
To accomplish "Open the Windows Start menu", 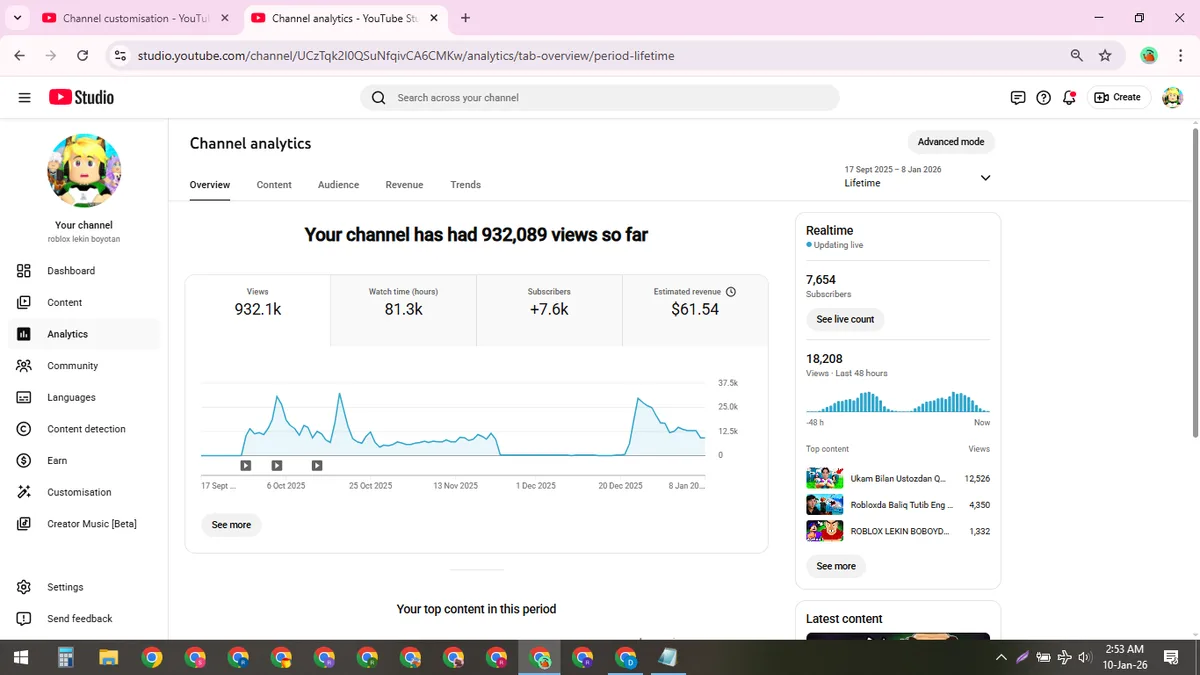I will (x=20, y=658).
